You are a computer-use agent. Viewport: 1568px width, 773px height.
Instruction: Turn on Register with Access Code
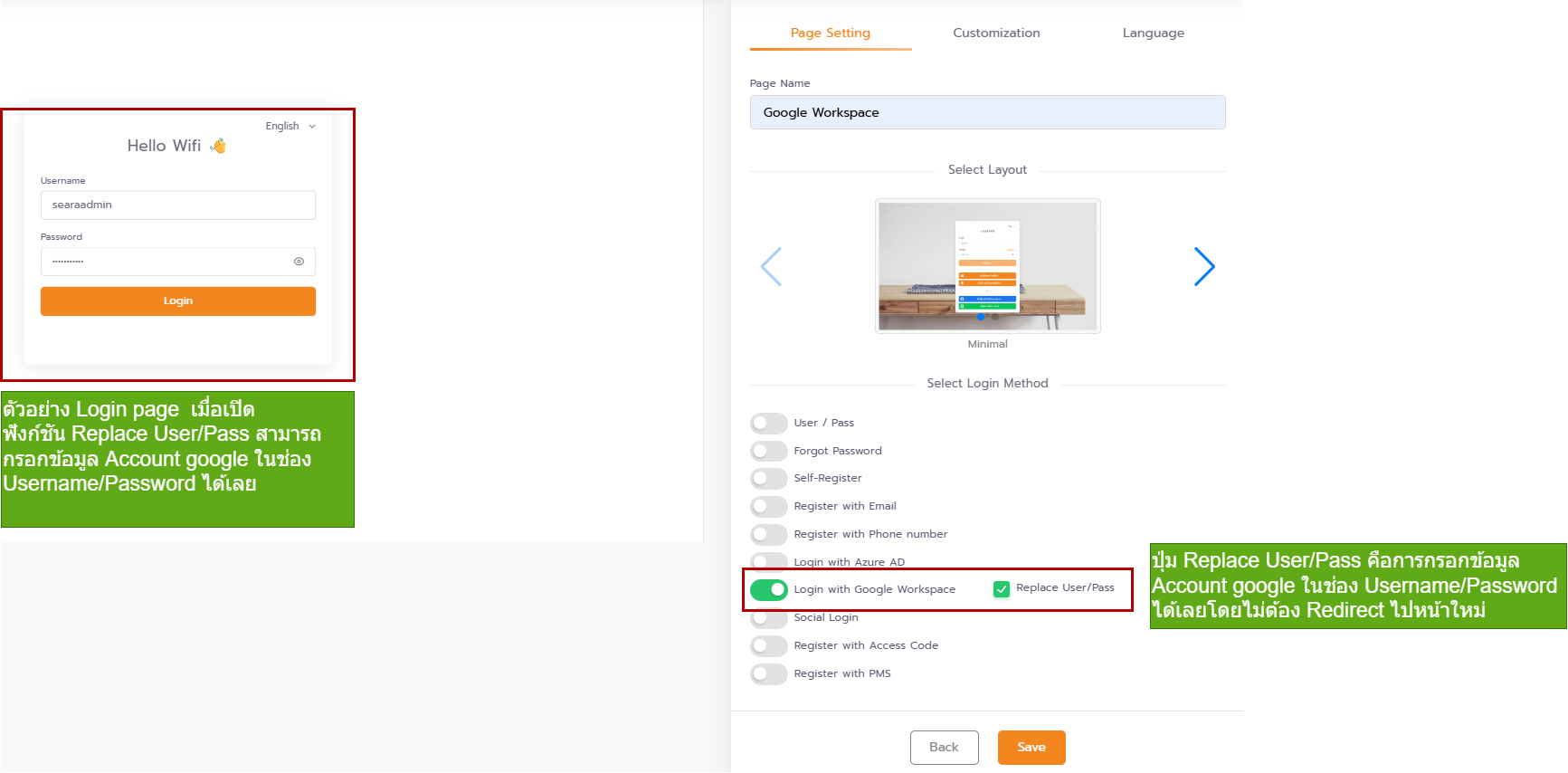click(x=768, y=646)
